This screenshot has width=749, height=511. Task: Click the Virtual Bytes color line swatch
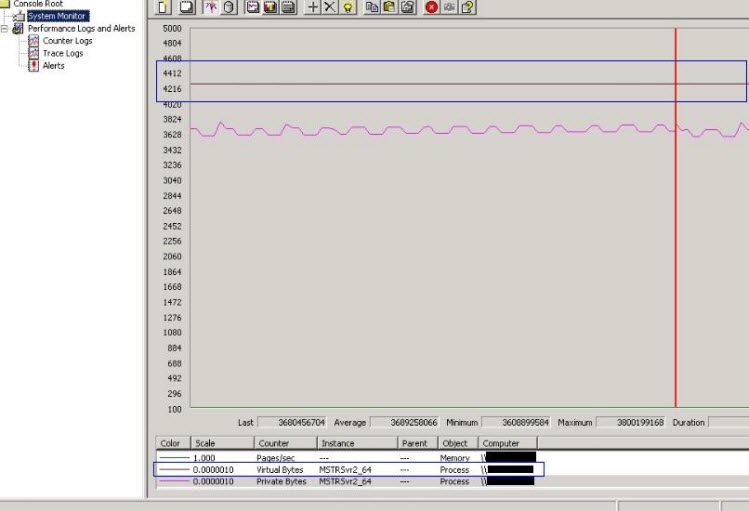(x=174, y=470)
